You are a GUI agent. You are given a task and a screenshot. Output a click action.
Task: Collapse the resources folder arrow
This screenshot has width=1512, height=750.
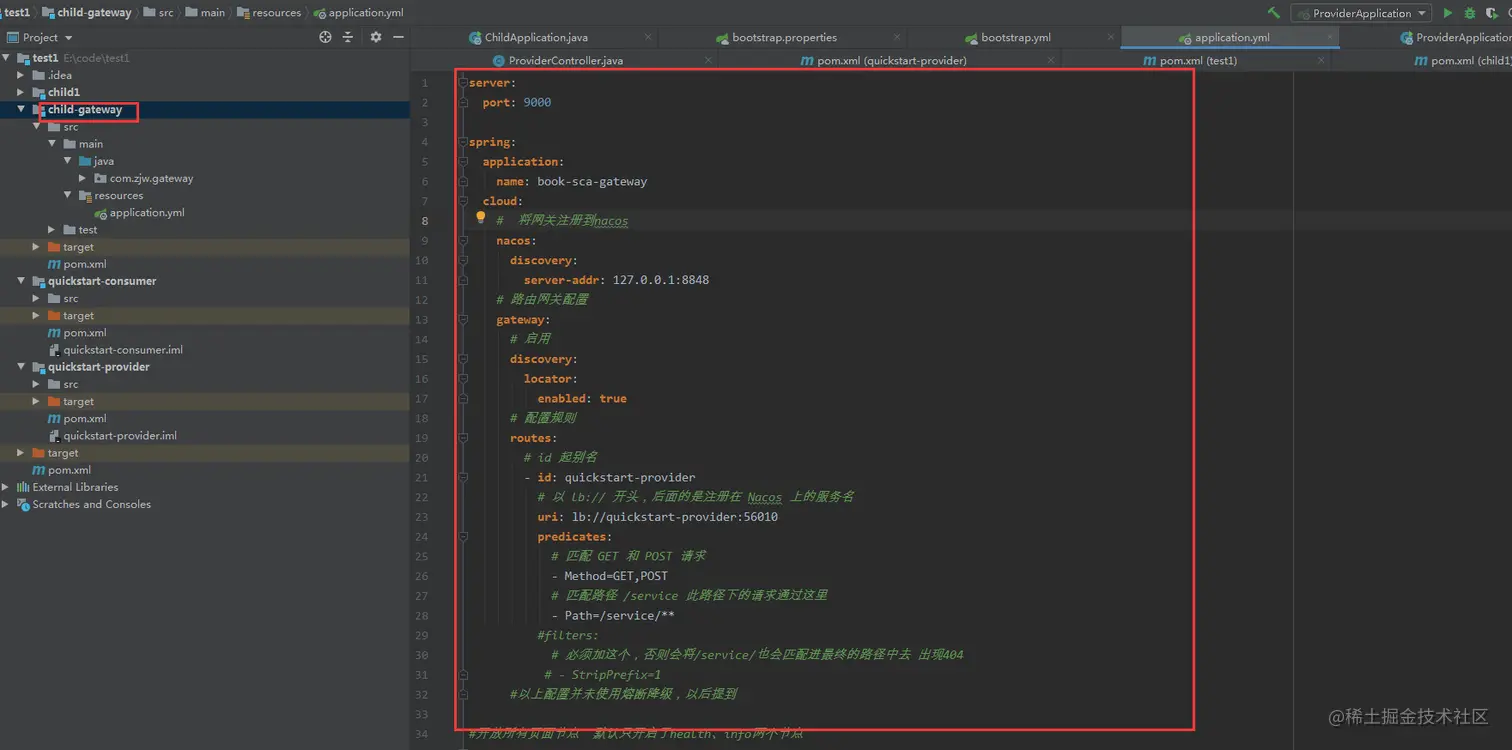(68, 195)
